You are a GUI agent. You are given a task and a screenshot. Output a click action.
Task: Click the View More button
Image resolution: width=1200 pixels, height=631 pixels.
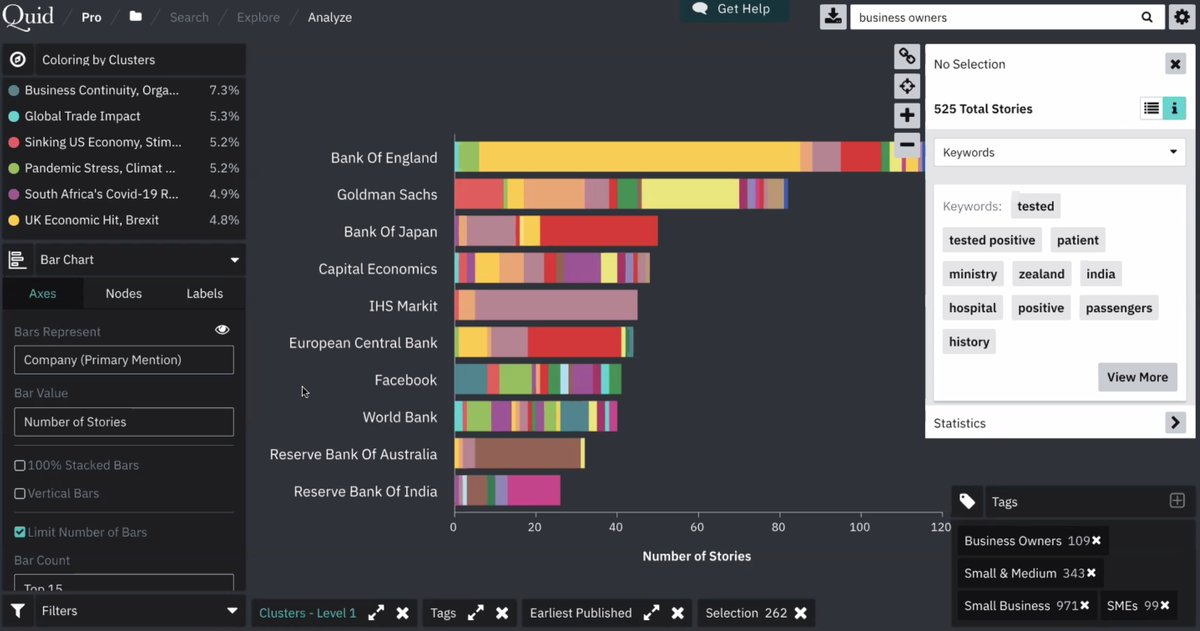tap(1137, 377)
